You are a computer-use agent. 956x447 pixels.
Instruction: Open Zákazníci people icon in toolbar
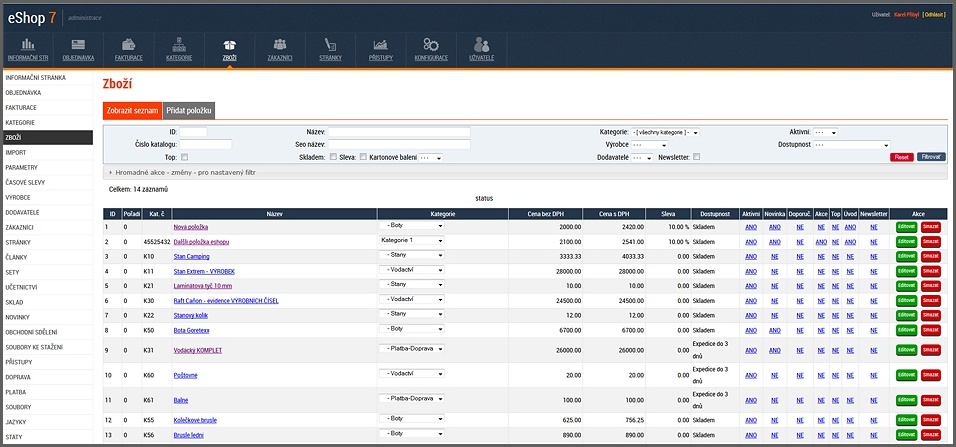pyautogui.click(x=280, y=46)
